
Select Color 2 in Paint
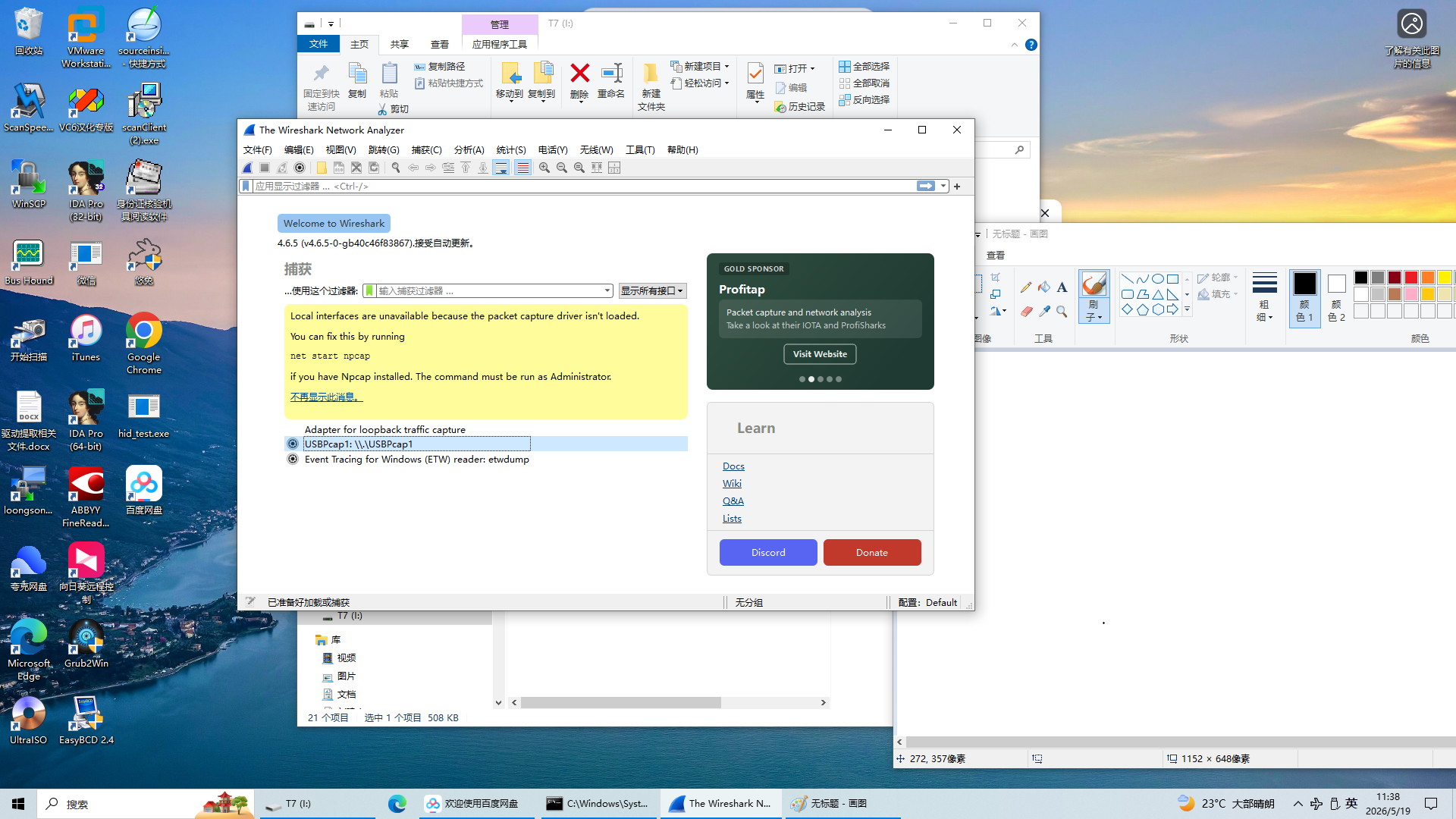pyautogui.click(x=1337, y=297)
